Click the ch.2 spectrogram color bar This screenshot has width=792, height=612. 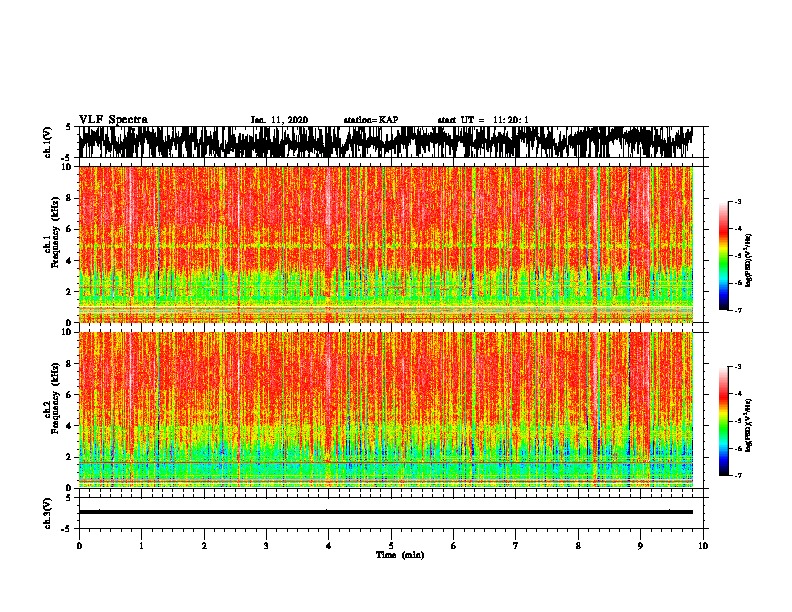coord(724,421)
